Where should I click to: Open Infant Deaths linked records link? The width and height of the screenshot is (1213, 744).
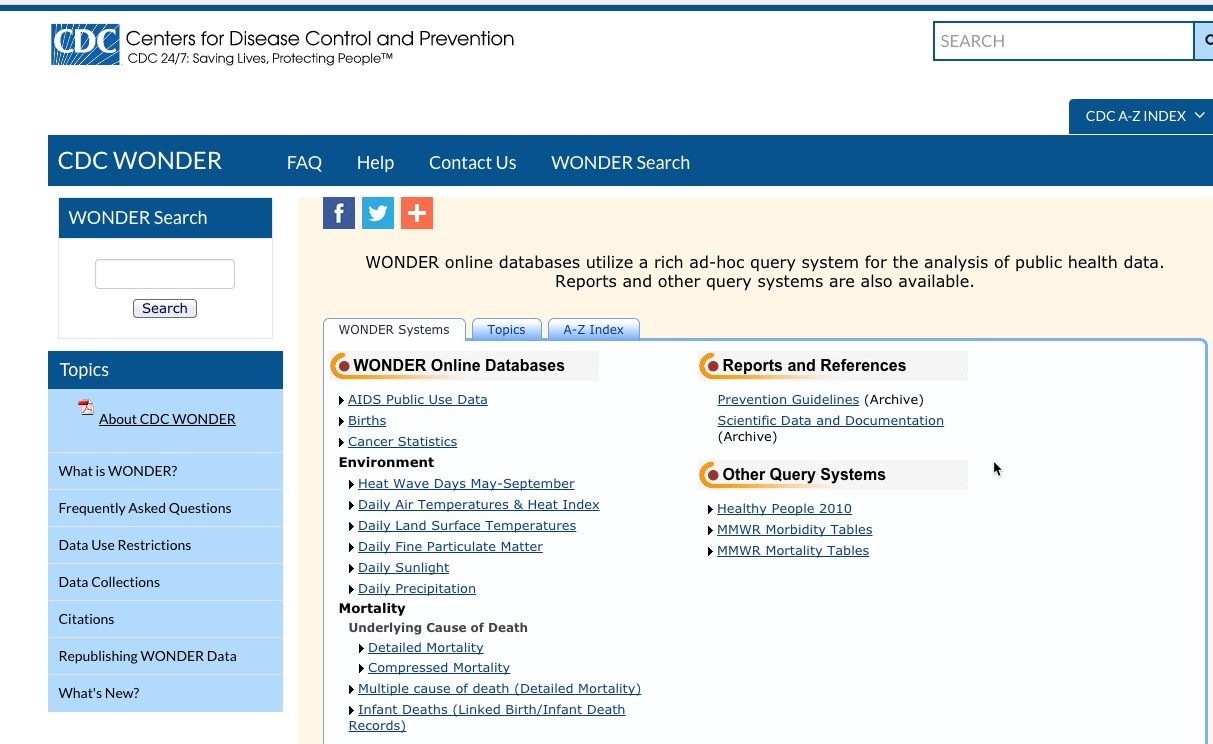(487, 718)
